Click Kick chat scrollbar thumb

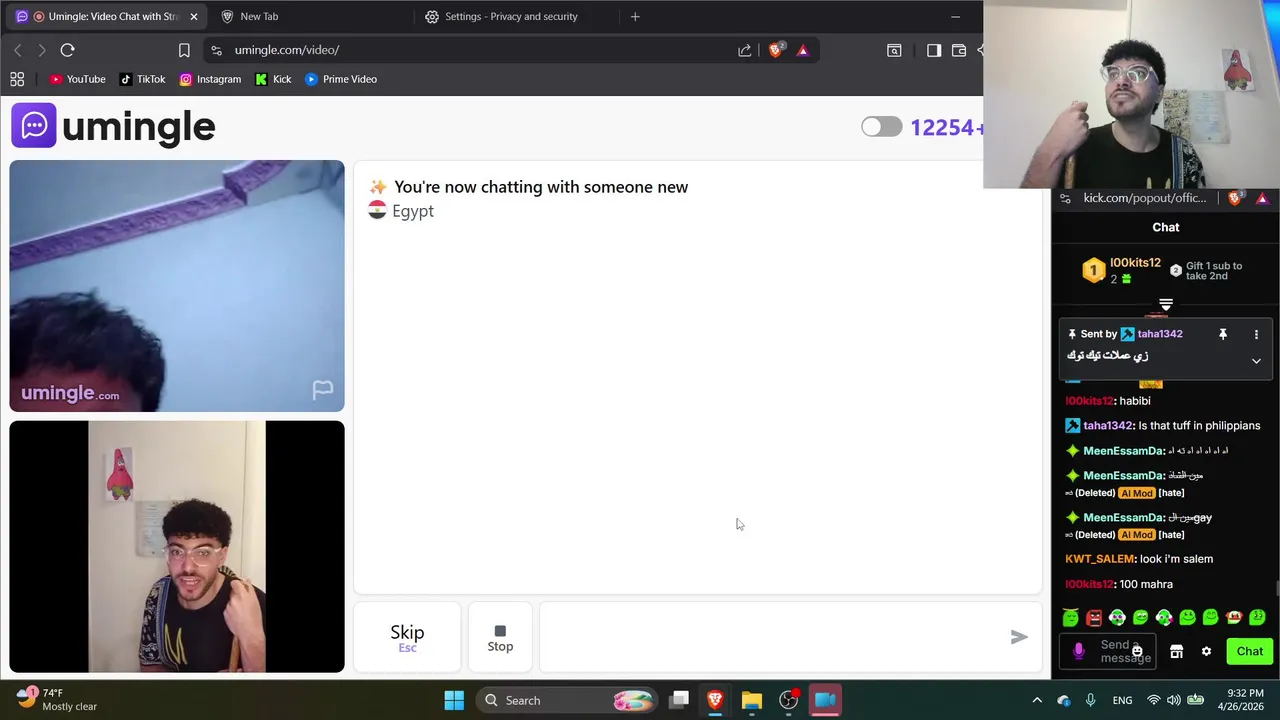click(x=1276, y=590)
